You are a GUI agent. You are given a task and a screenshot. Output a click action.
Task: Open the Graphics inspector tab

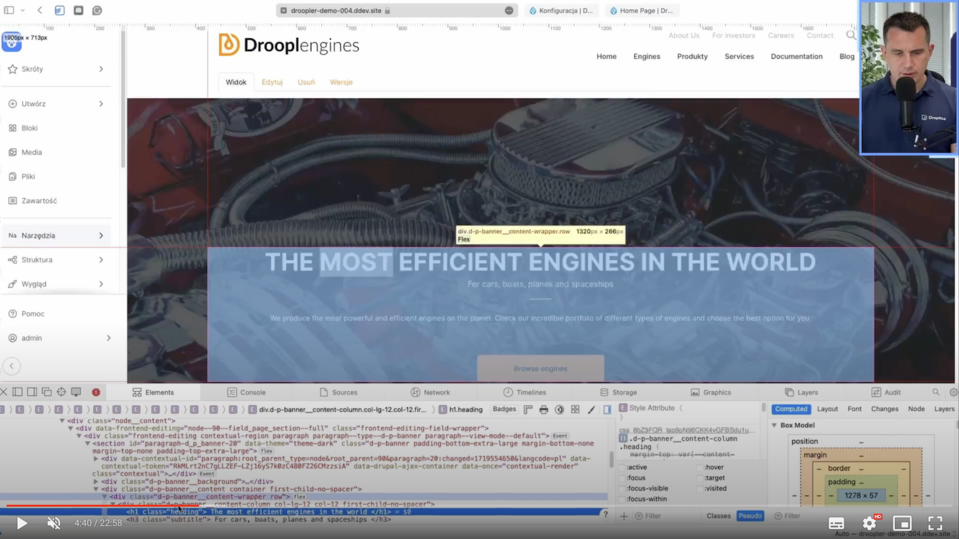(711, 392)
